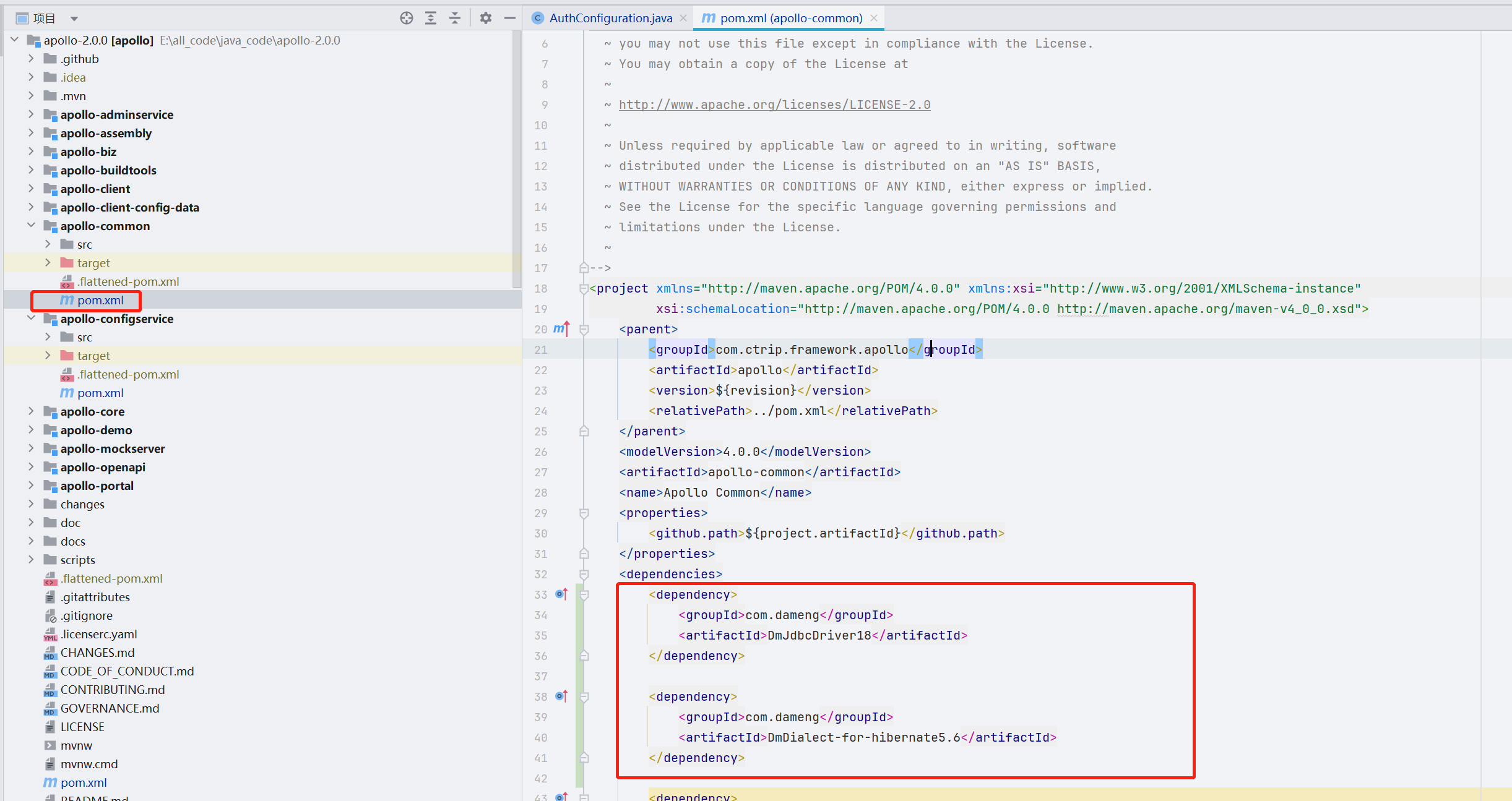The height and width of the screenshot is (801, 1512).
Task: Toggle the fold marker at the parent tag
Action: pos(584,330)
